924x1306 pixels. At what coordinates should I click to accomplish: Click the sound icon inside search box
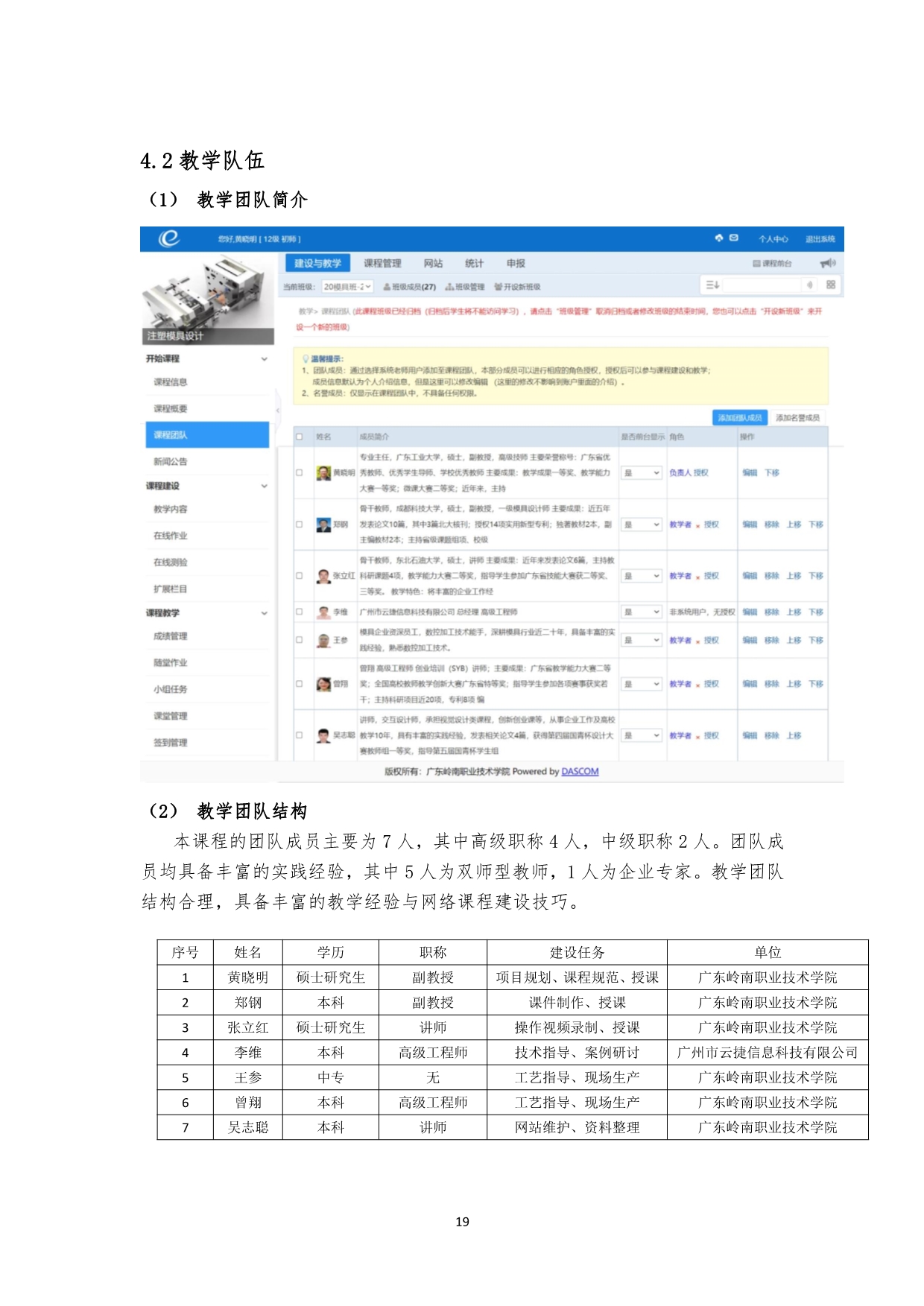coord(810,285)
